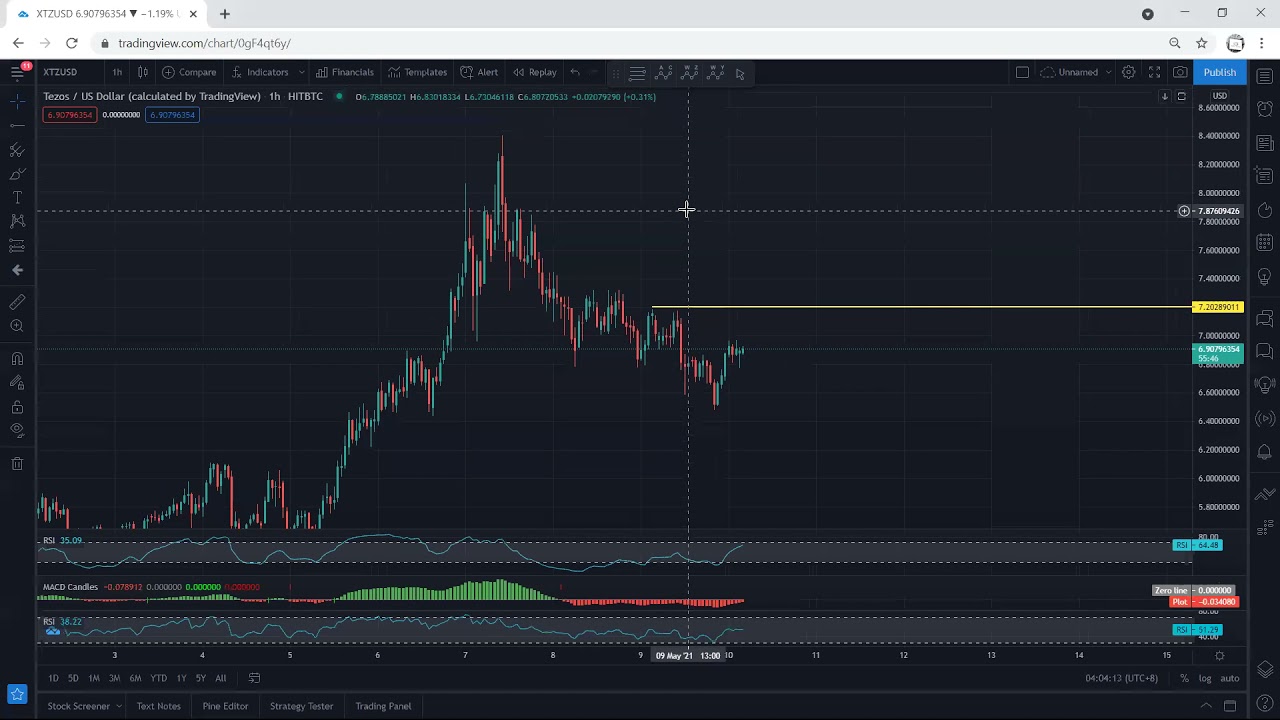The height and width of the screenshot is (720, 1280).
Task: Select the YTD date range
Action: tap(158, 678)
